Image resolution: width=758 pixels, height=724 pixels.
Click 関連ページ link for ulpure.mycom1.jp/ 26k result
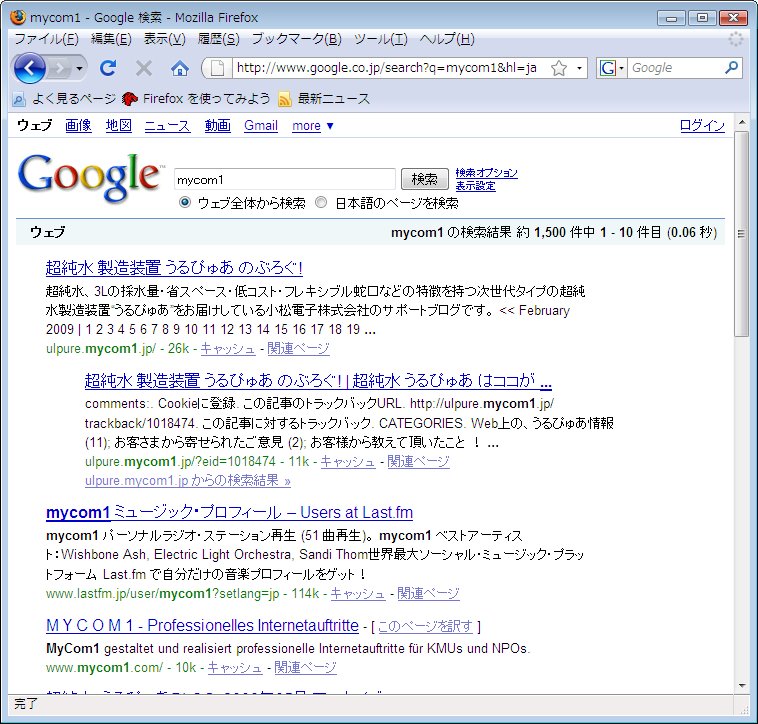coord(298,348)
